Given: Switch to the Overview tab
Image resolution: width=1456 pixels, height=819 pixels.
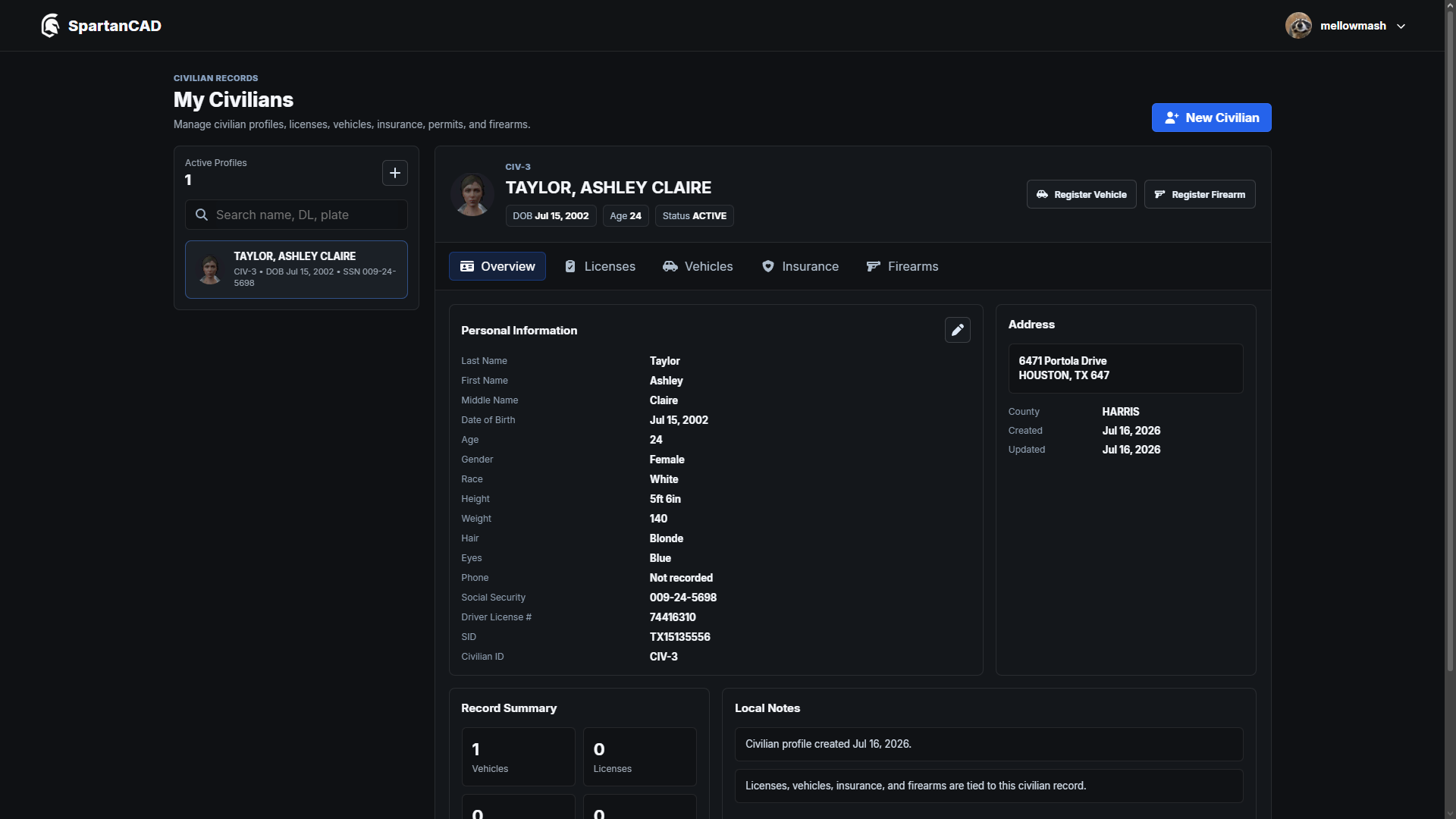Looking at the screenshot, I should coord(497,266).
